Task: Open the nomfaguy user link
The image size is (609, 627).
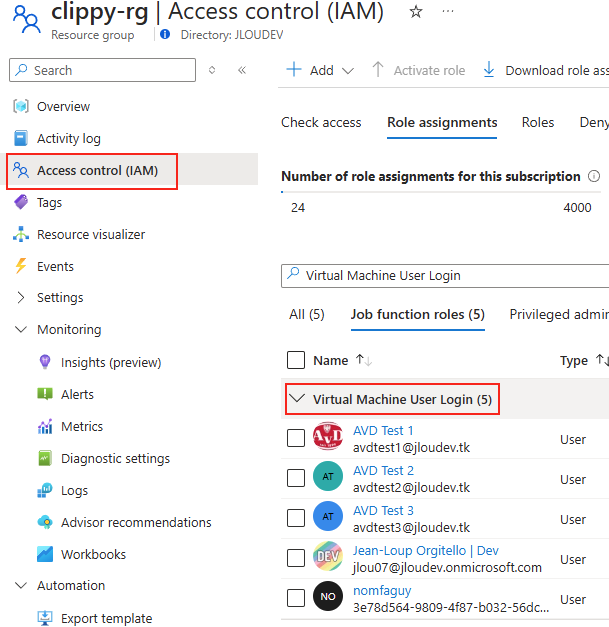Action: click(x=382, y=590)
